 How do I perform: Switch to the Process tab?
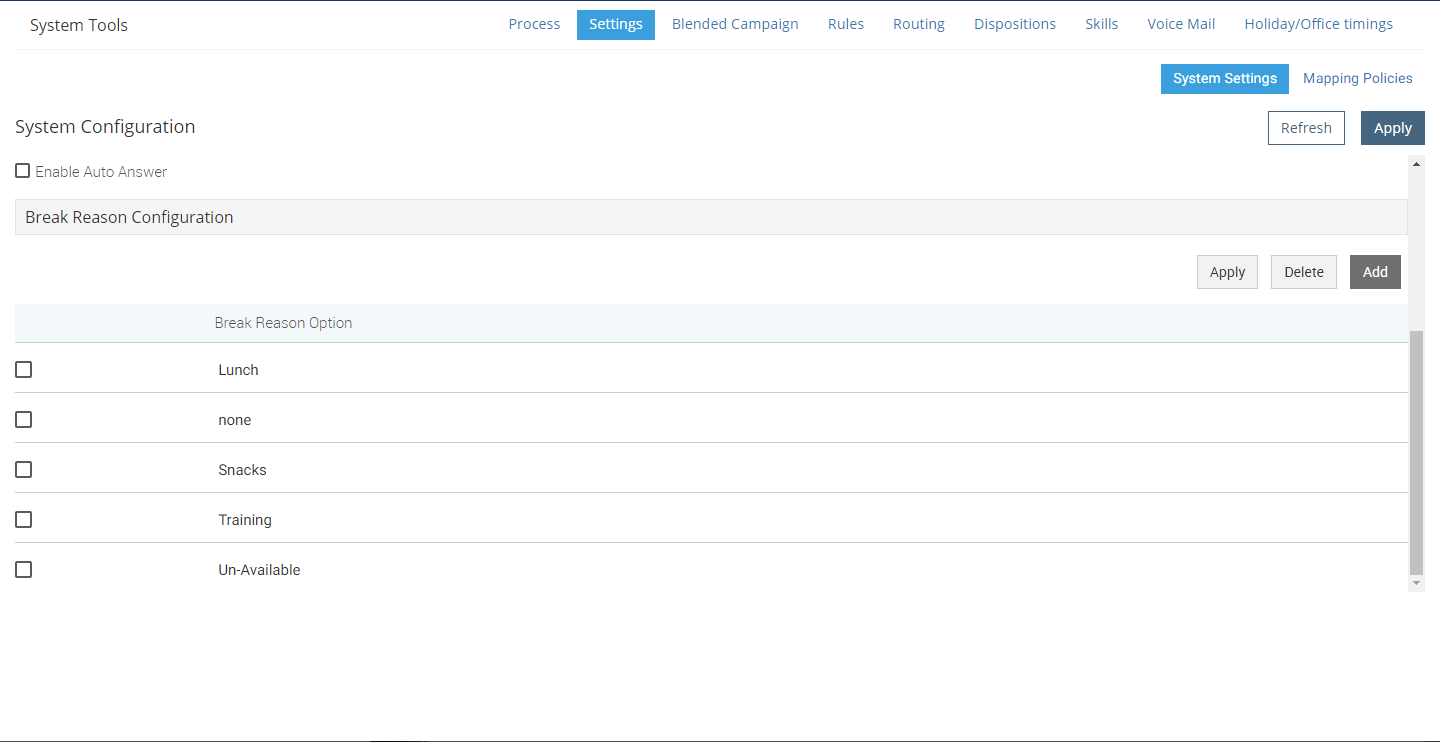pyautogui.click(x=534, y=23)
